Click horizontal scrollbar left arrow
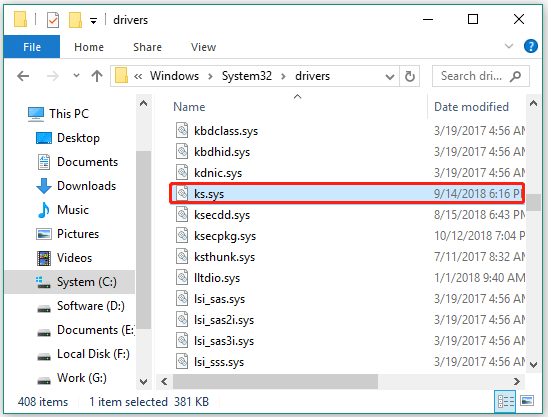This screenshot has height=417, width=548. coord(164,381)
